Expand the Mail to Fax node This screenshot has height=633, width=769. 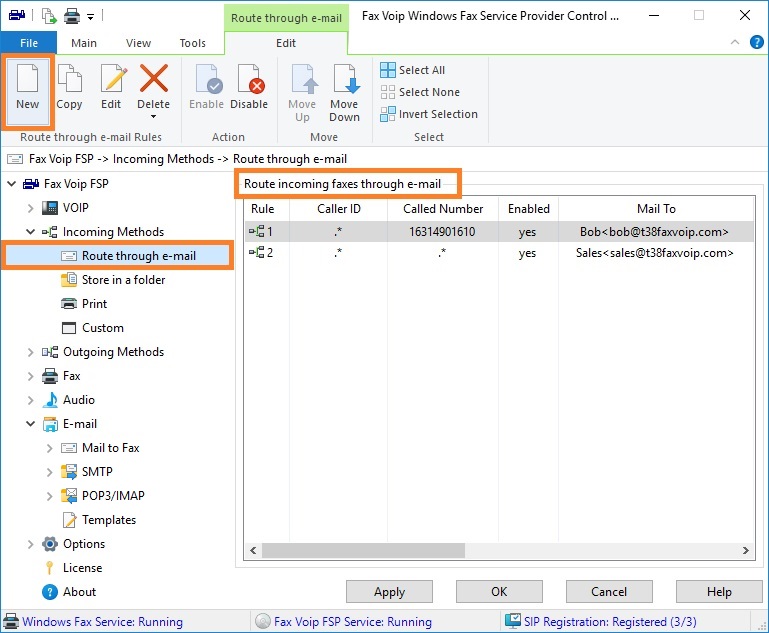coord(50,448)
